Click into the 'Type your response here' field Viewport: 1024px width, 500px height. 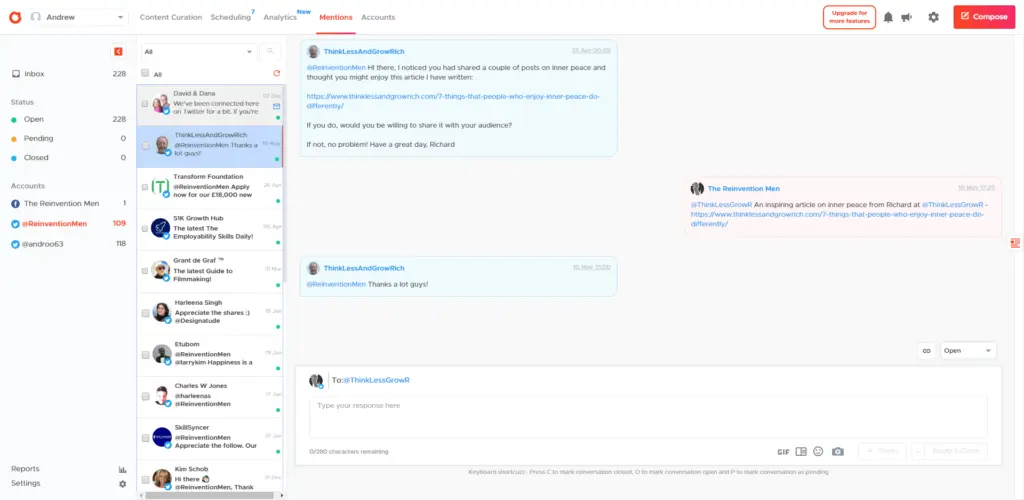[647, 415]
